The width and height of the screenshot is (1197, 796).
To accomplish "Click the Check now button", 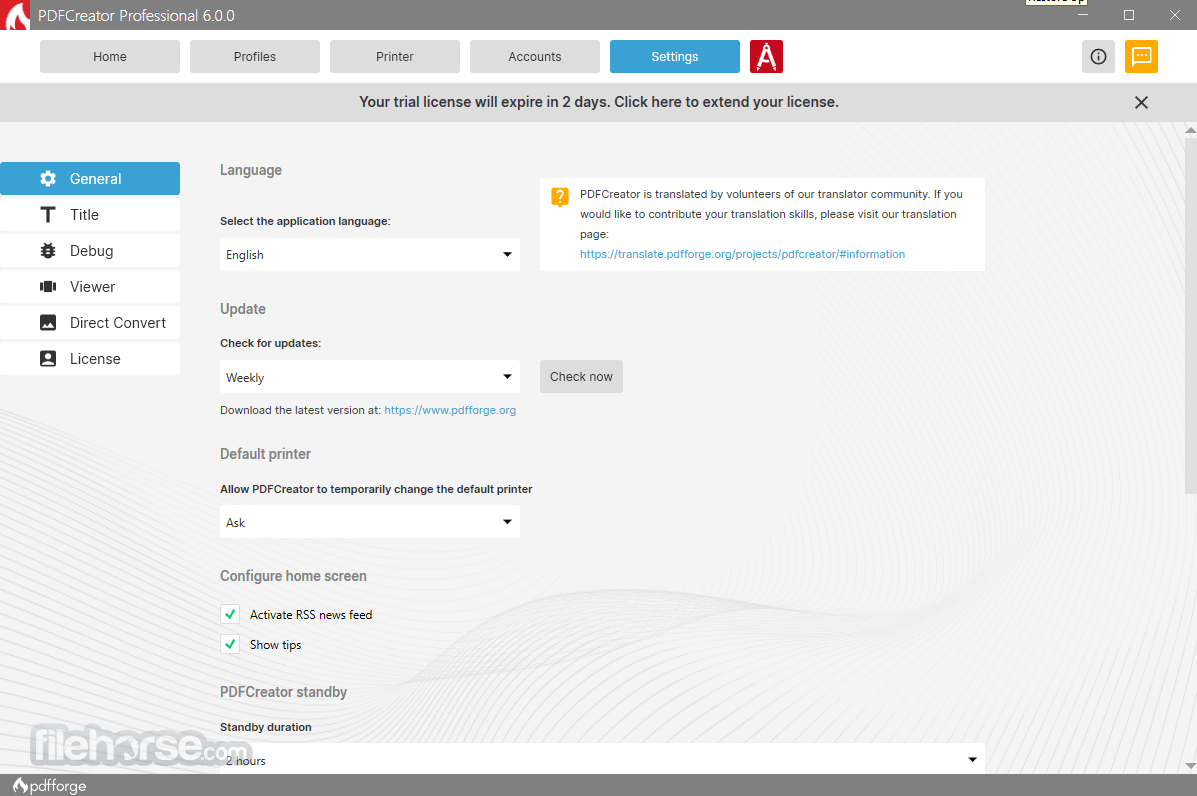I will click(x=581, y=377).
